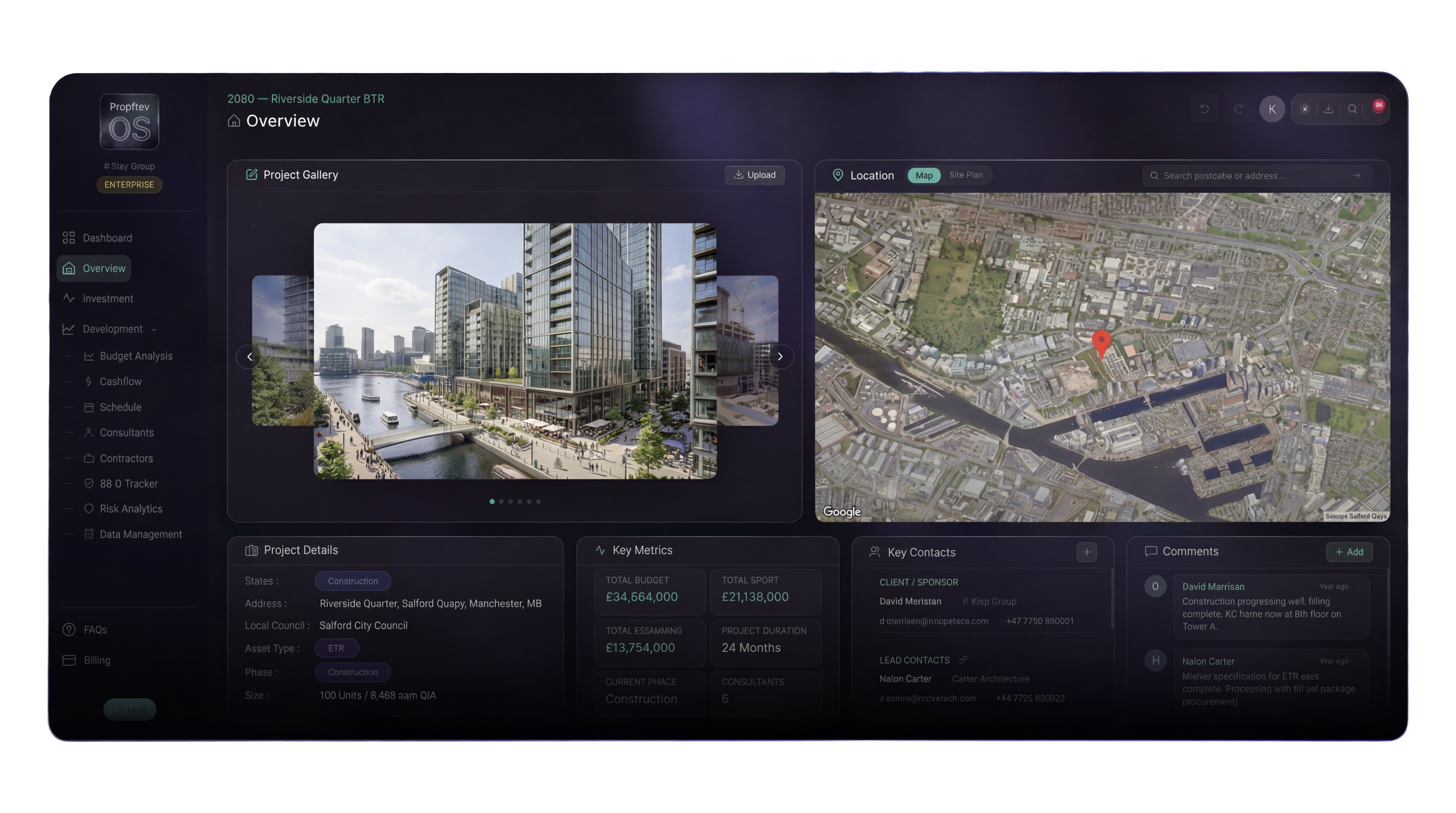Click the ENTERPRISE plan badge
Image resolution: width=1456 pixels, height=813 pixels.
pos(129,185)
